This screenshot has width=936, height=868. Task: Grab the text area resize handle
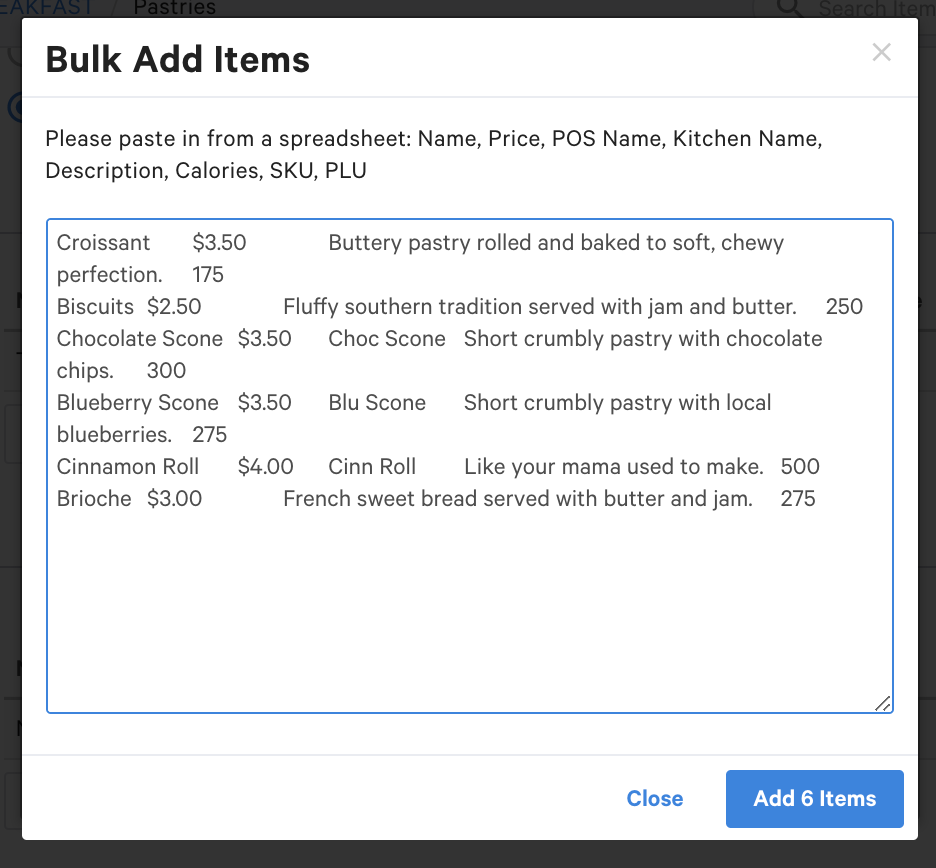click(x=882, y=703)
